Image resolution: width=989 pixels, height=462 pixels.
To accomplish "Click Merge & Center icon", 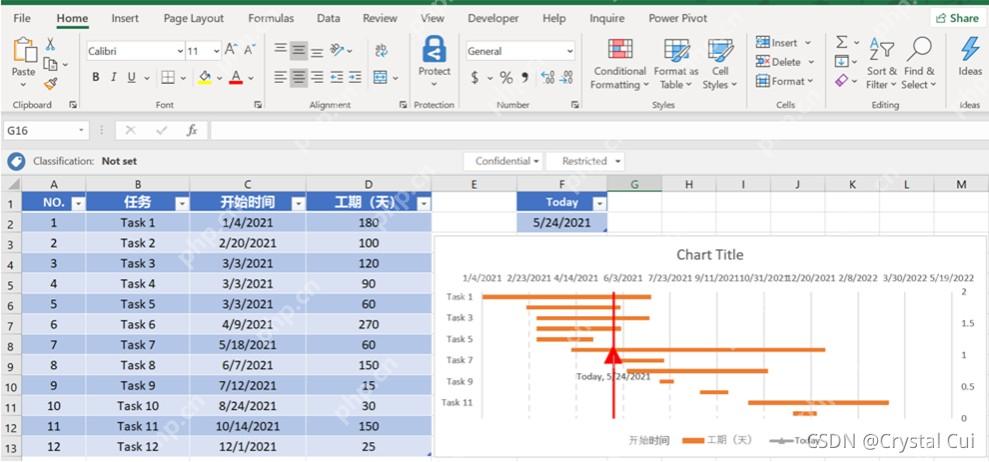I will 380,78.
